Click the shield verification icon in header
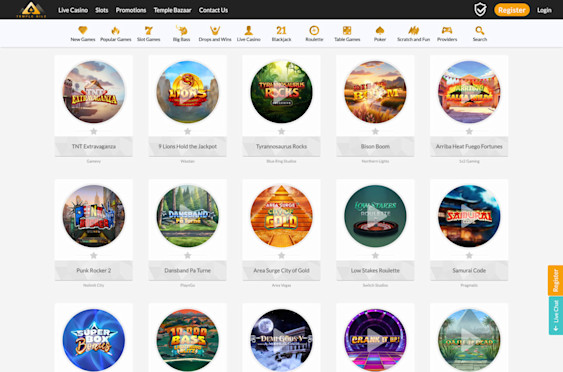 [480, 10]
